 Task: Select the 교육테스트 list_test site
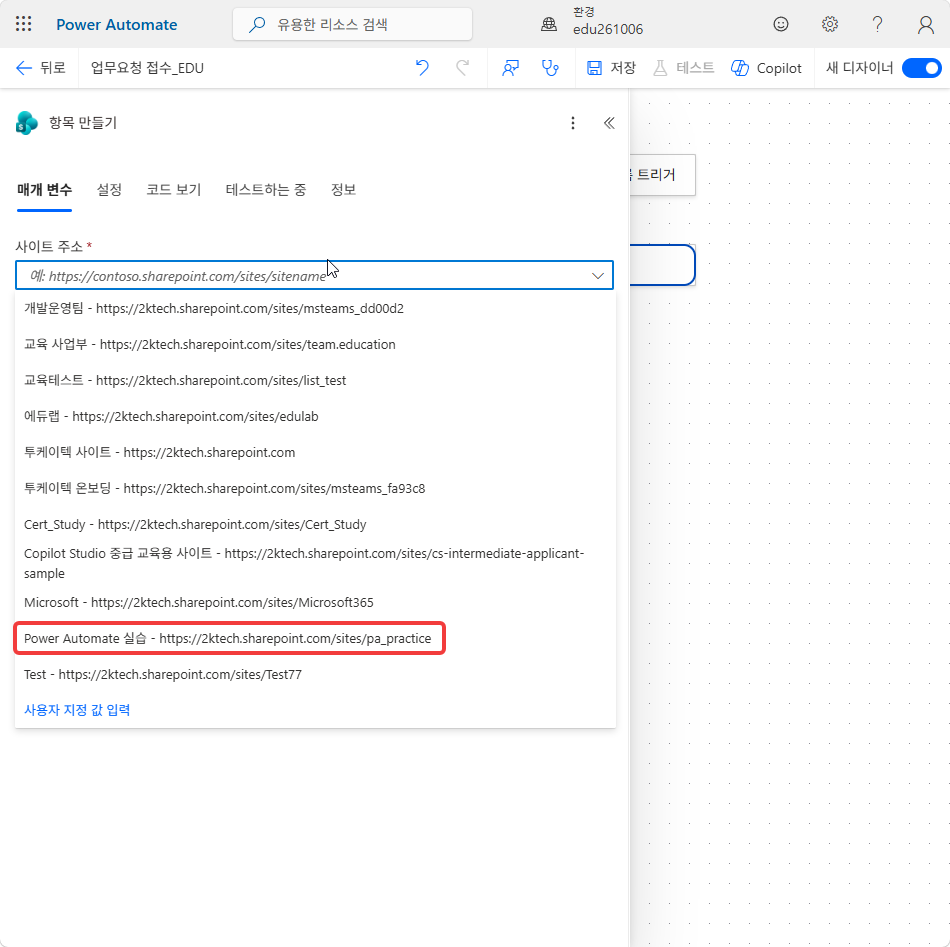[315, 380]
